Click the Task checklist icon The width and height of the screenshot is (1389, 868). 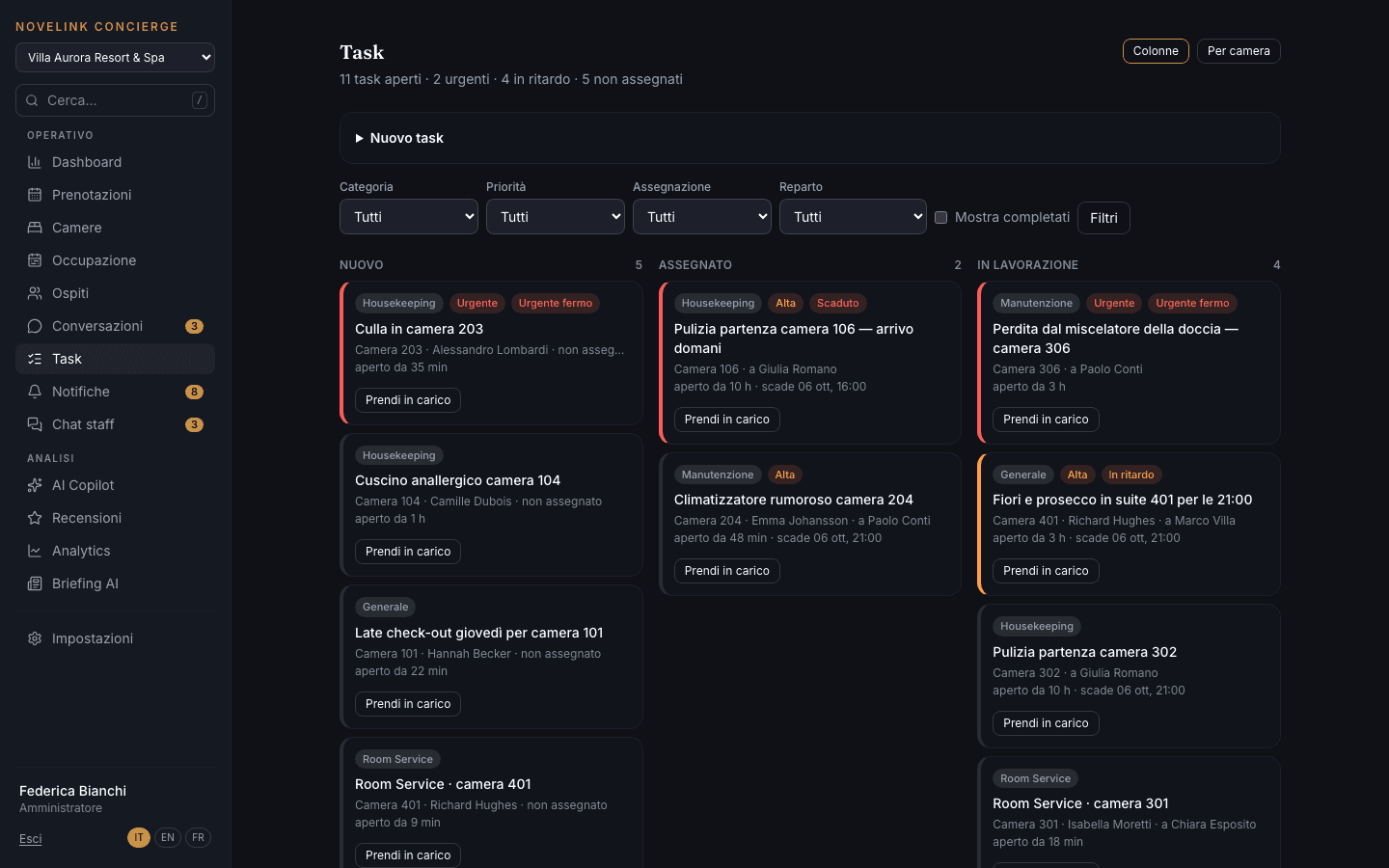[35, 359]
